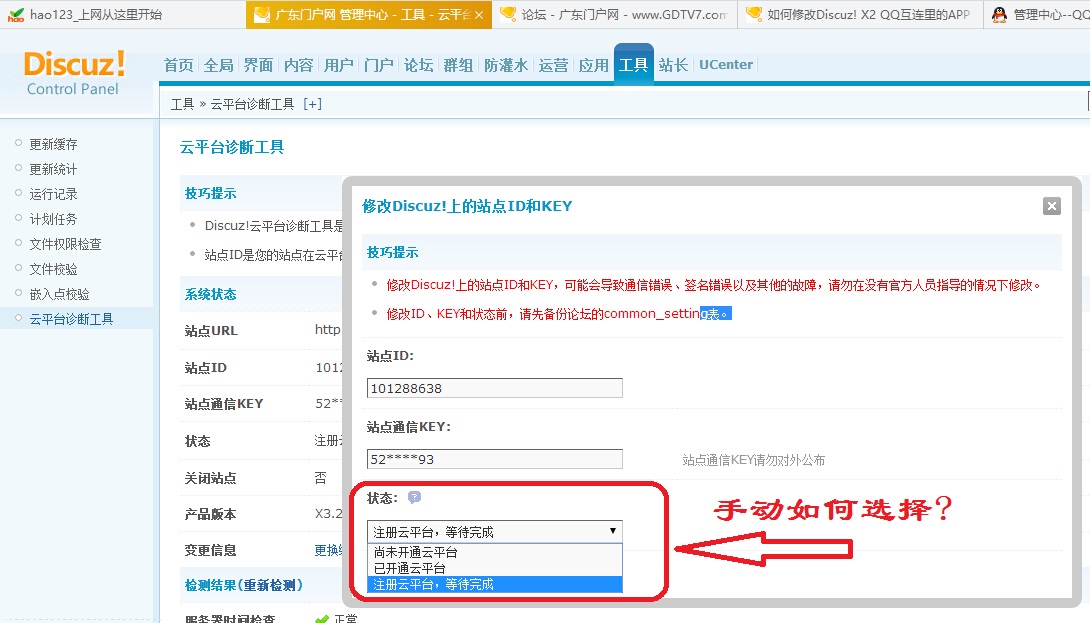
Task: Open the 全局 menu
Action: click(219, 65)
